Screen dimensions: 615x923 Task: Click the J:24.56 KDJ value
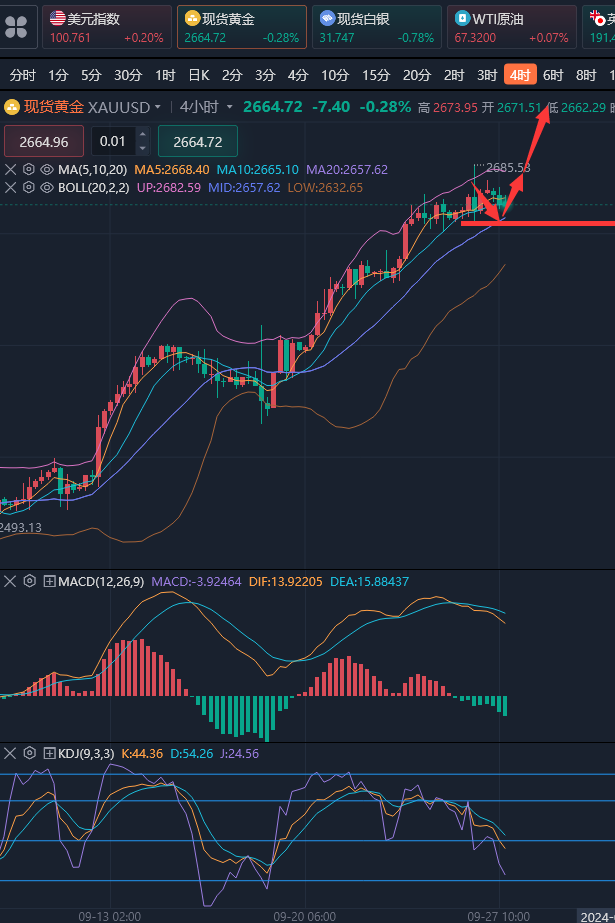click(238, 753)
